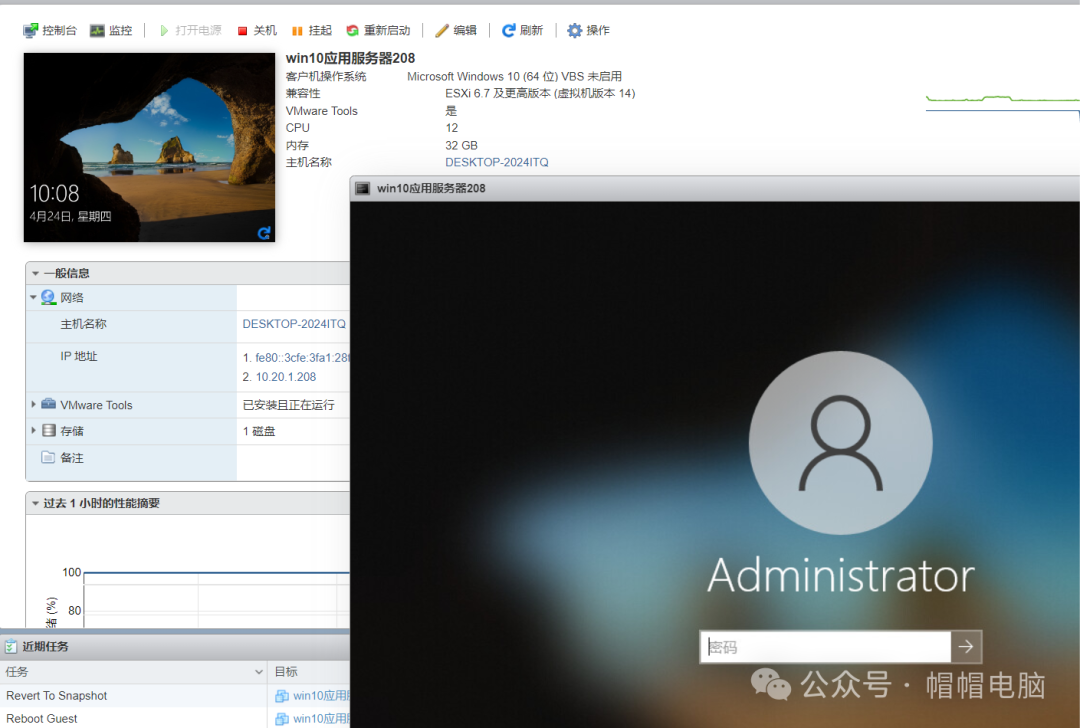The height and width of the screenshot is (728, 1080).
Task: Click the 密码 password input field
Action: 825,647
